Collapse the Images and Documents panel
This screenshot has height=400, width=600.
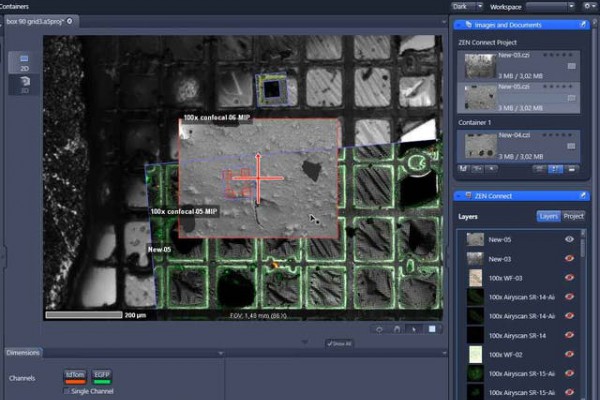[x=458, y=25]
